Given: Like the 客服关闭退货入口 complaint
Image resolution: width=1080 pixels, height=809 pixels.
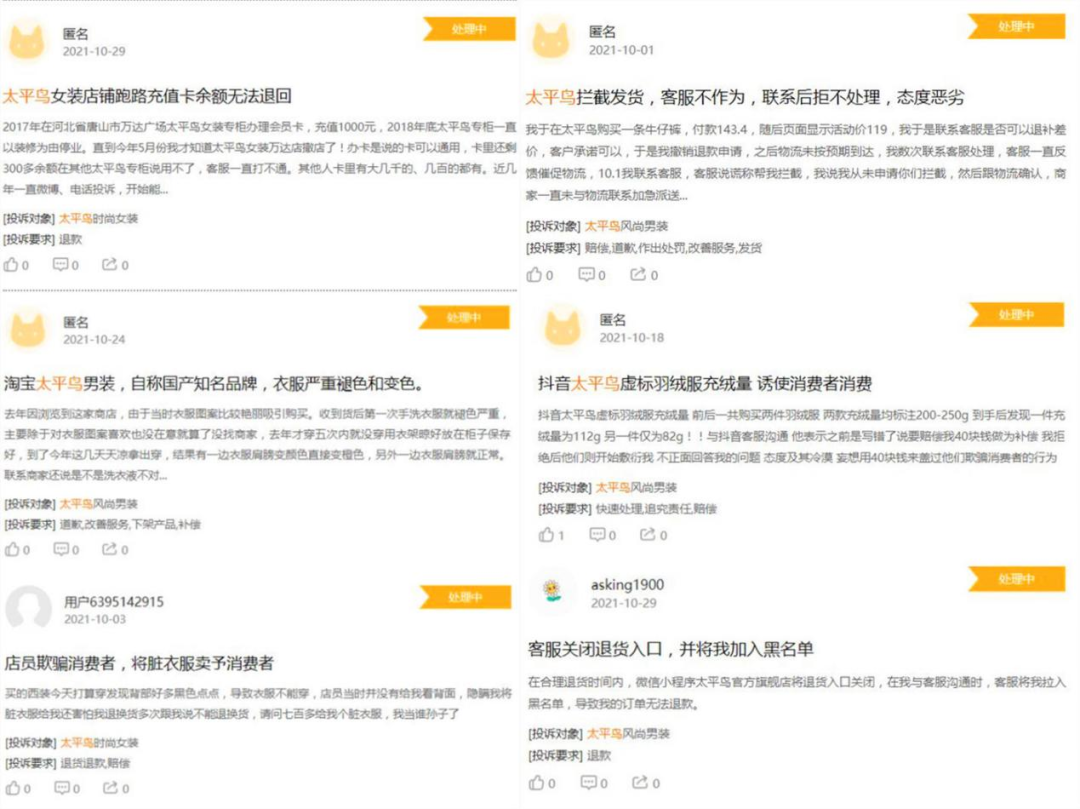Looking at the screenshot, I should [542, 783].
